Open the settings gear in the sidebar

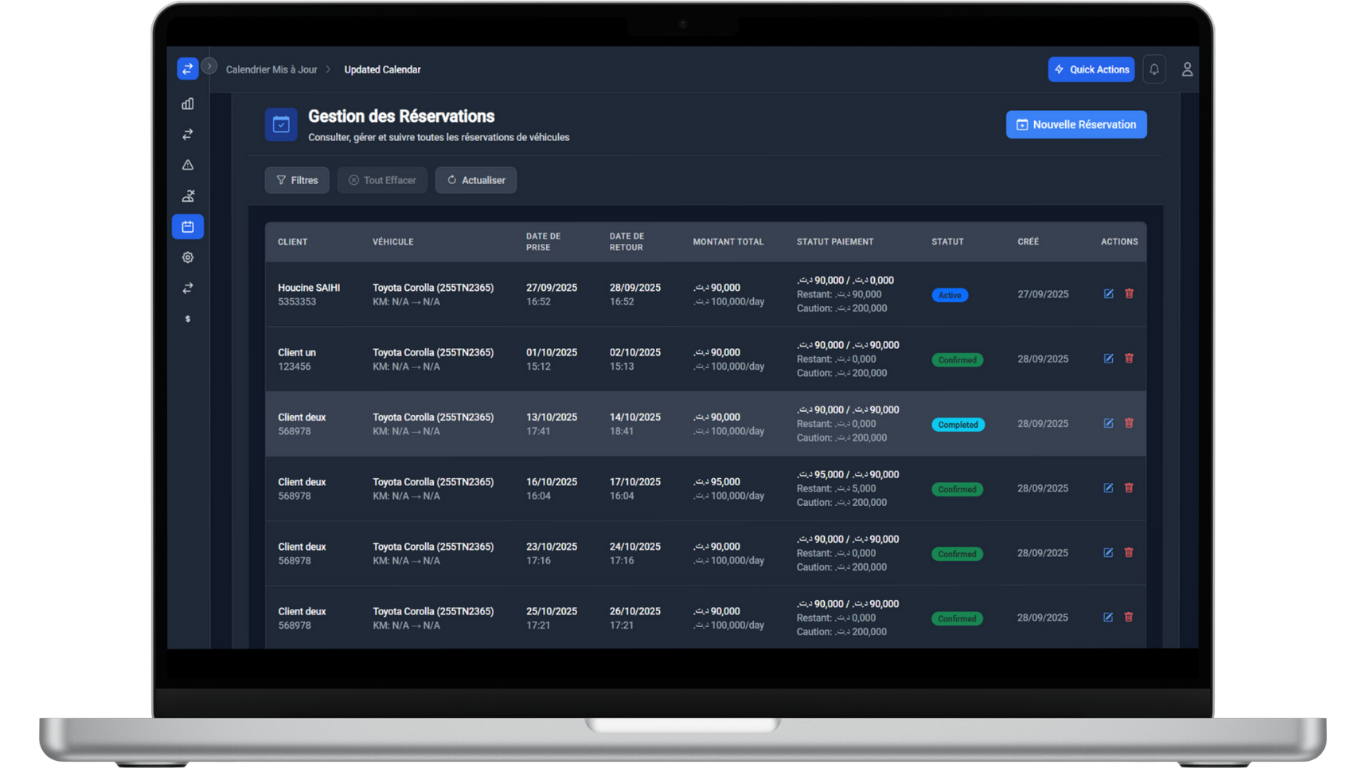[187, 258]
